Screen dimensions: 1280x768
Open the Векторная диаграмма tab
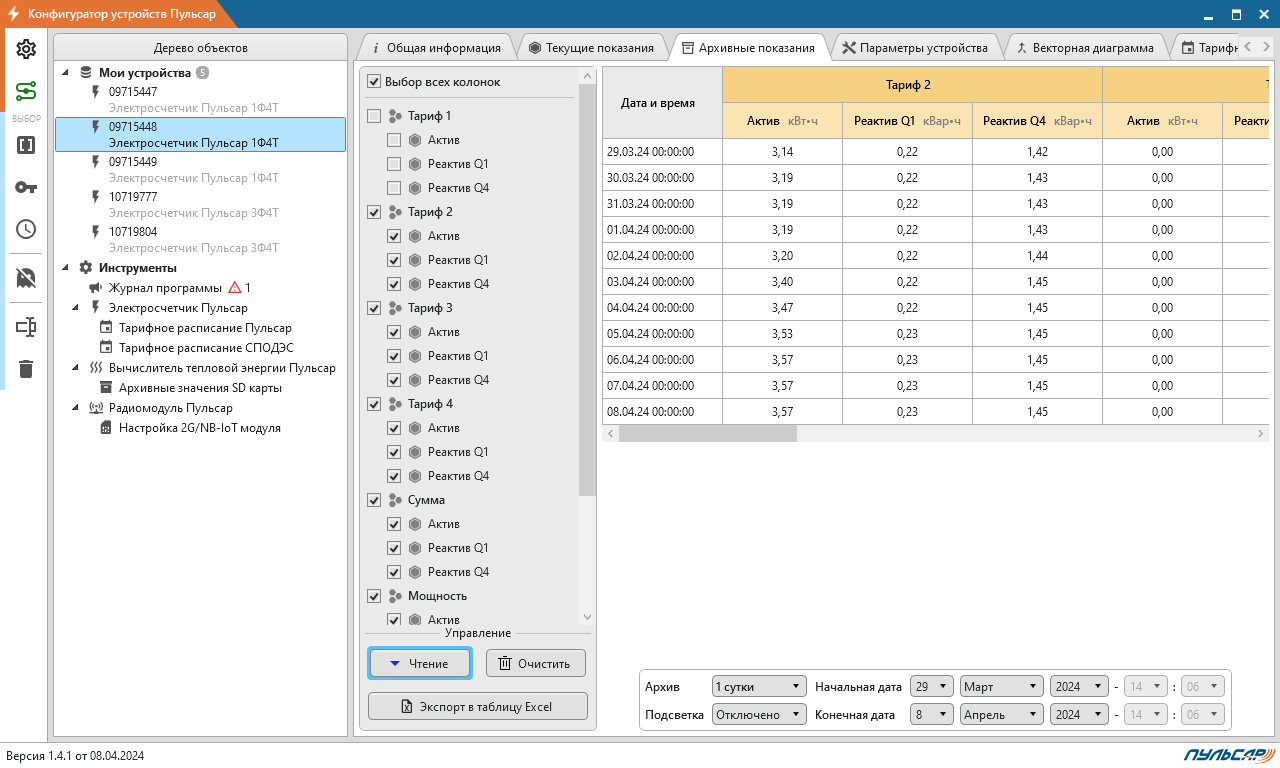click(x=1086, y=48)
